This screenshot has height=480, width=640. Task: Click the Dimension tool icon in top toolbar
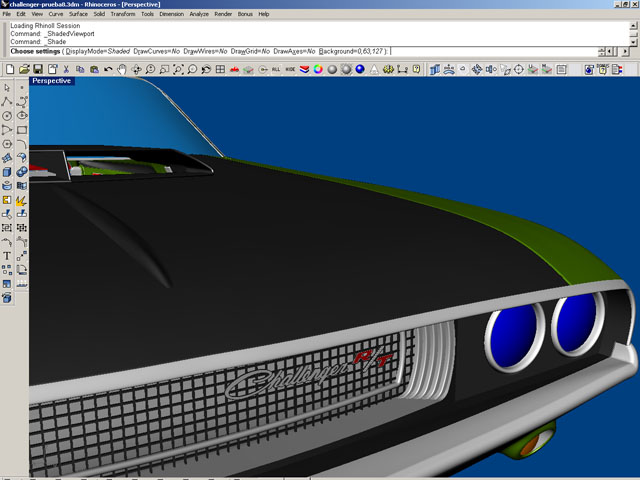pyautogui.click(x=402, y=69)
